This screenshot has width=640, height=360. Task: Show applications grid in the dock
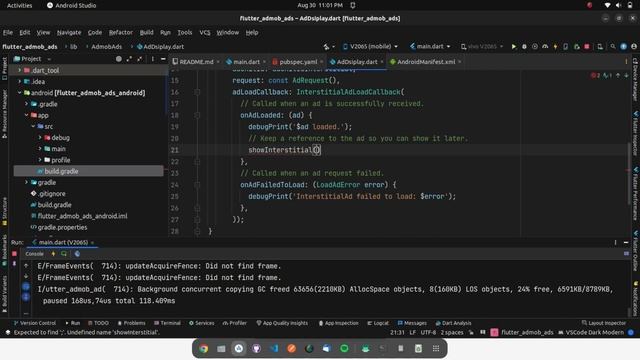click(436, 348)
